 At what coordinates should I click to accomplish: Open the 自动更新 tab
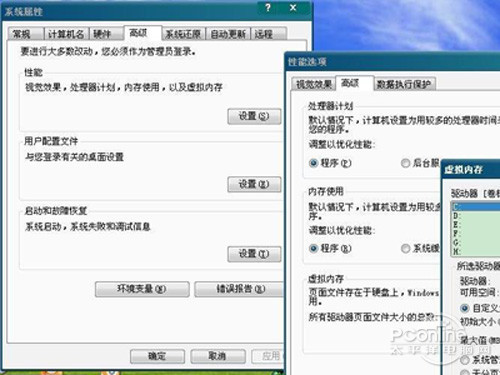[x=228, y=34]
